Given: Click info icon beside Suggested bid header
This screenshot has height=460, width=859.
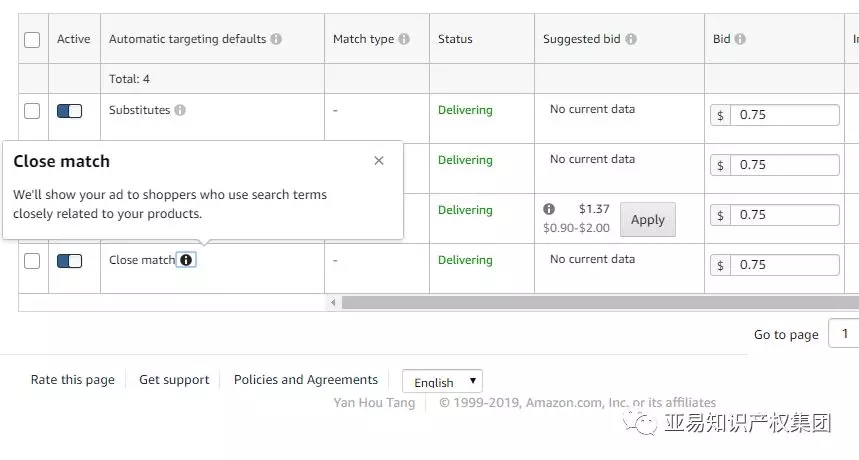Looking at the screenshot, I should tap(631, 39).
